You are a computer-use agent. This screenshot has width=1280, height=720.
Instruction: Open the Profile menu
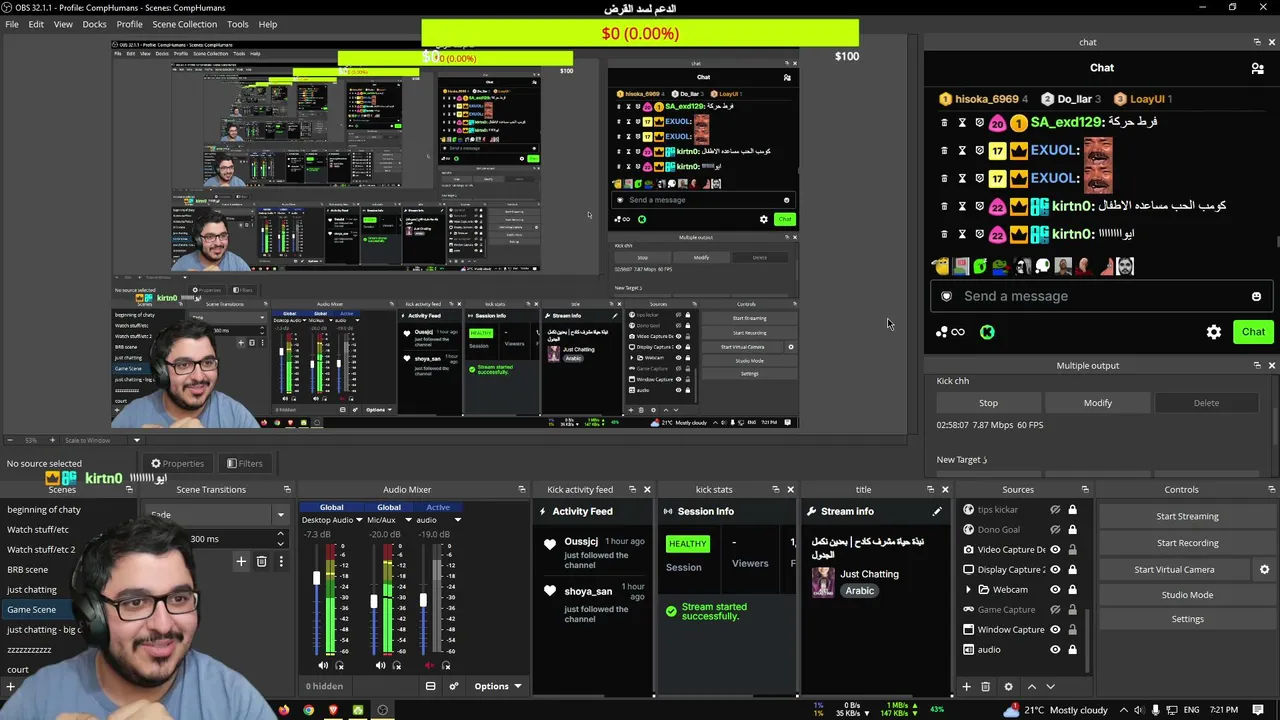pyautogui.click(x=129, y=24)
